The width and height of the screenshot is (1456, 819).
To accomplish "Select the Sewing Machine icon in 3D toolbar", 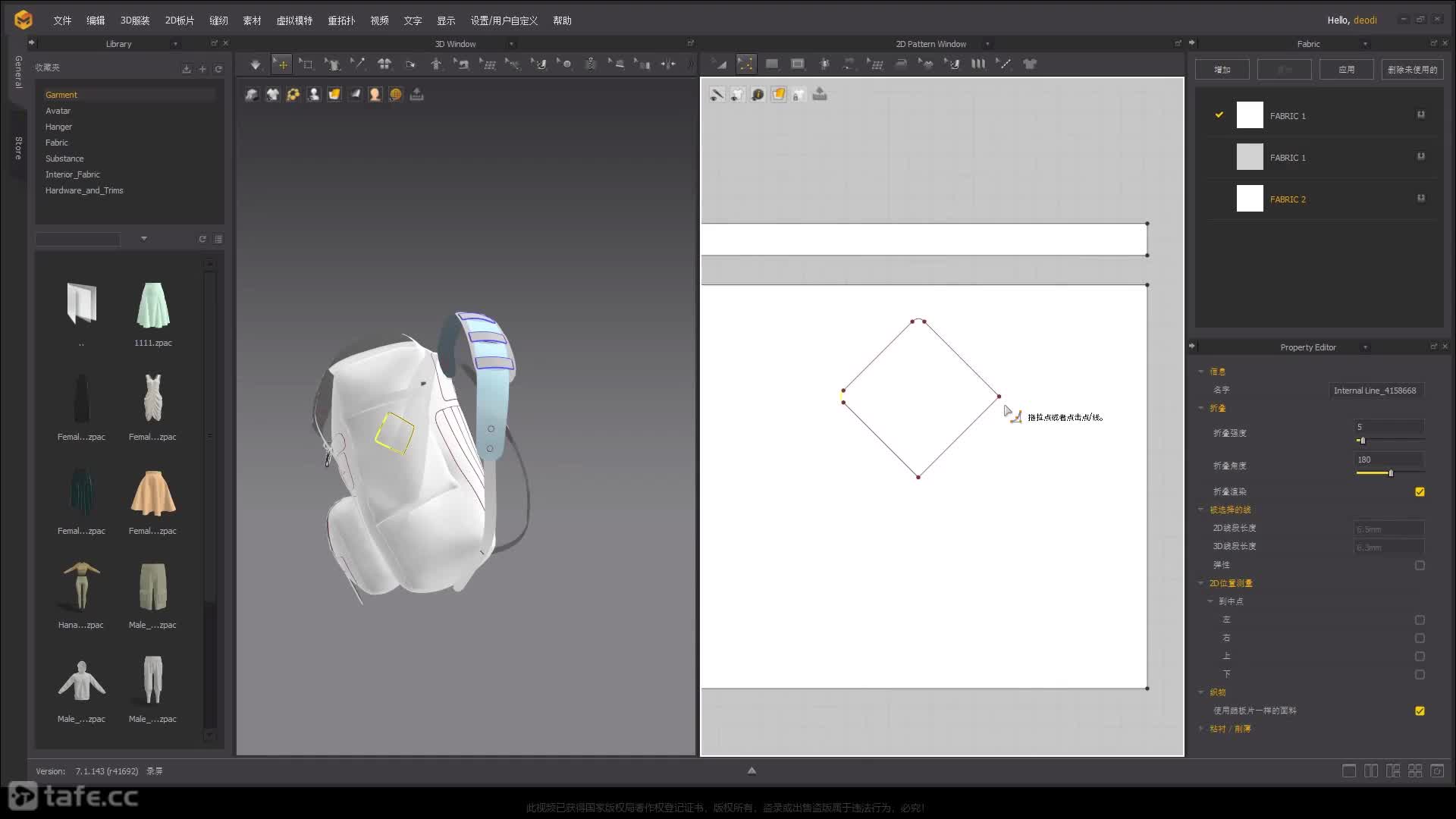I will tap(462, 64).
